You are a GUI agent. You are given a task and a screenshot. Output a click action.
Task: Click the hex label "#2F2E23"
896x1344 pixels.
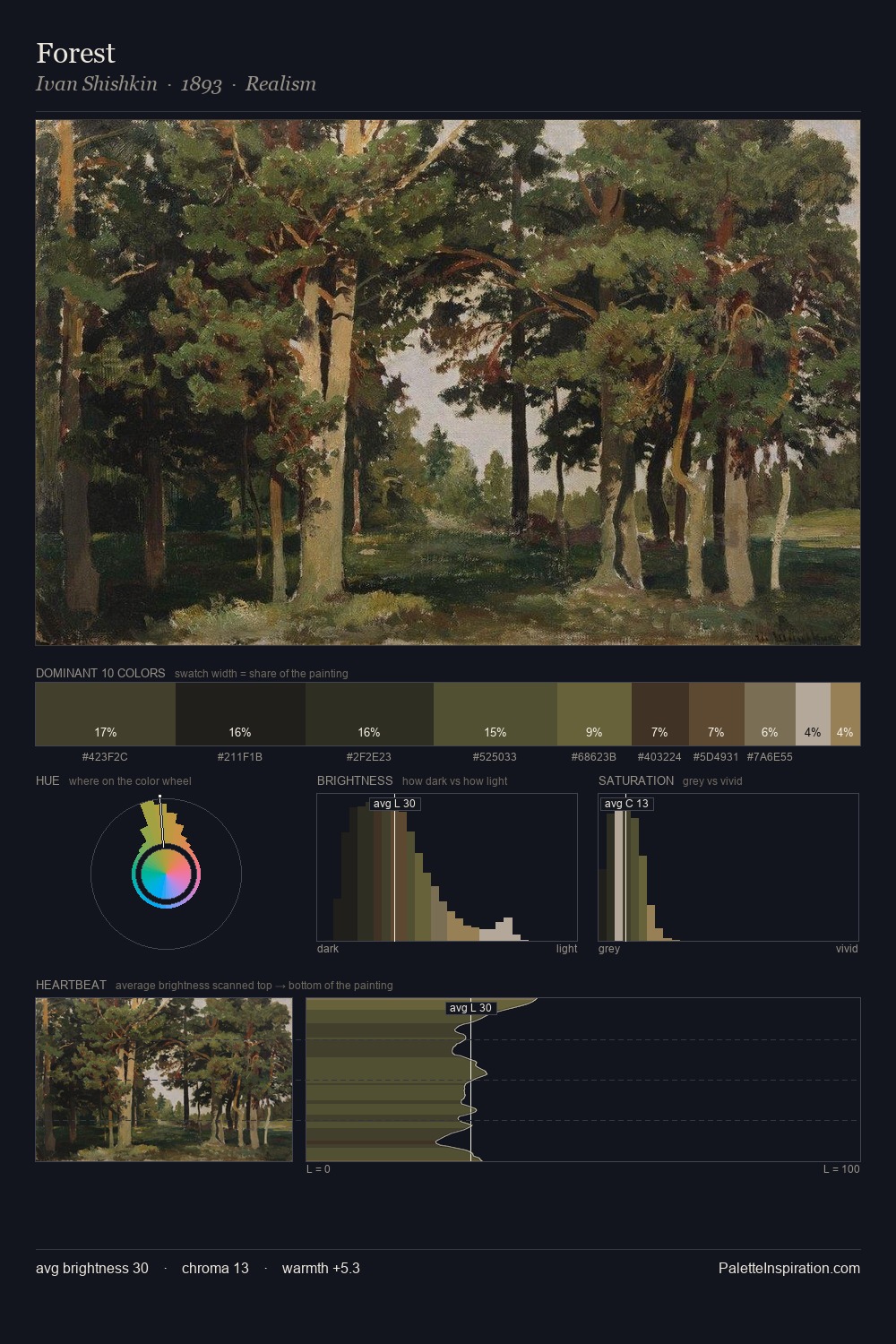coord(369,757)
